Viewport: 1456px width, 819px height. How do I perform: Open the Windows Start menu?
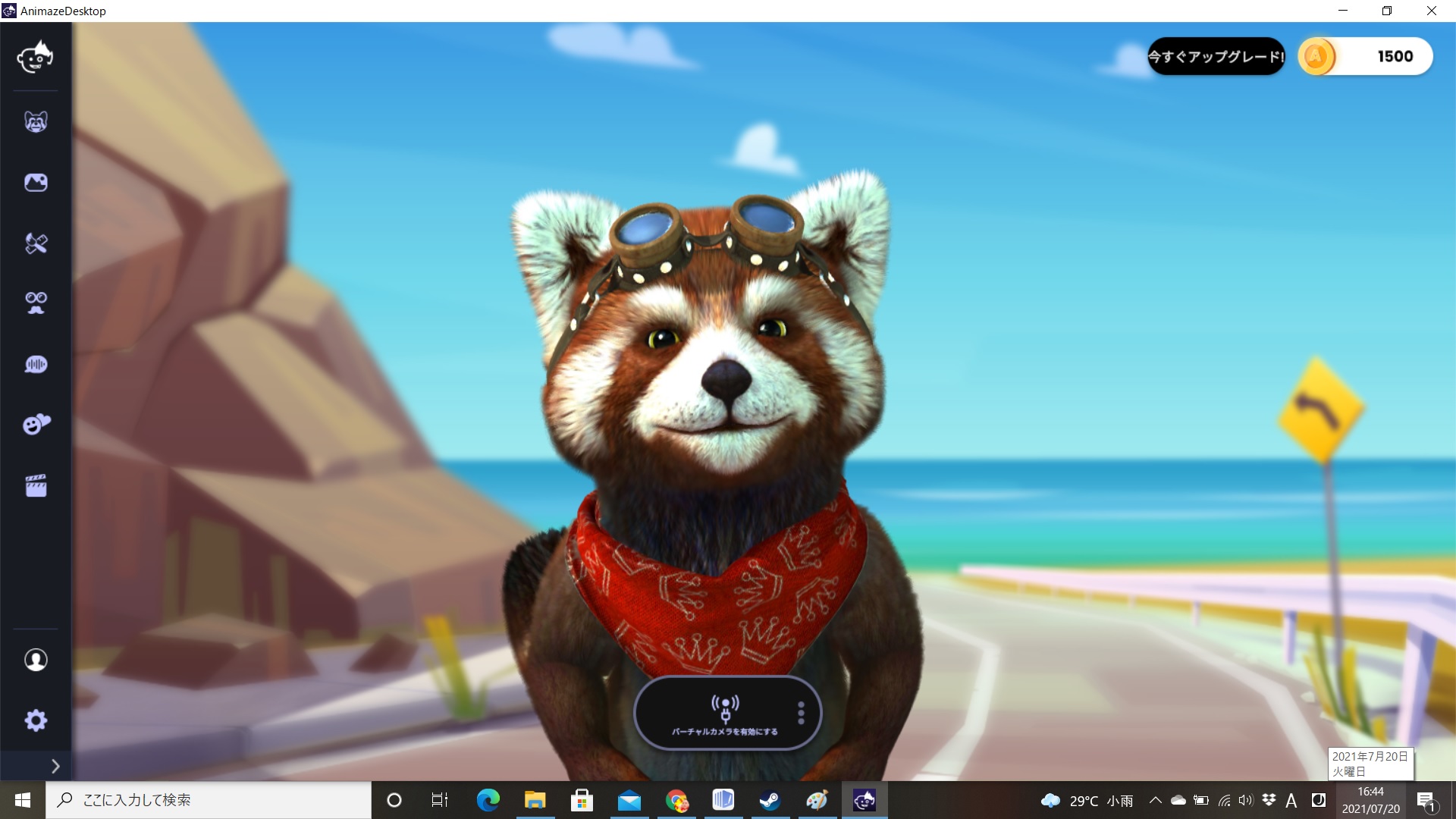[23, 800]
